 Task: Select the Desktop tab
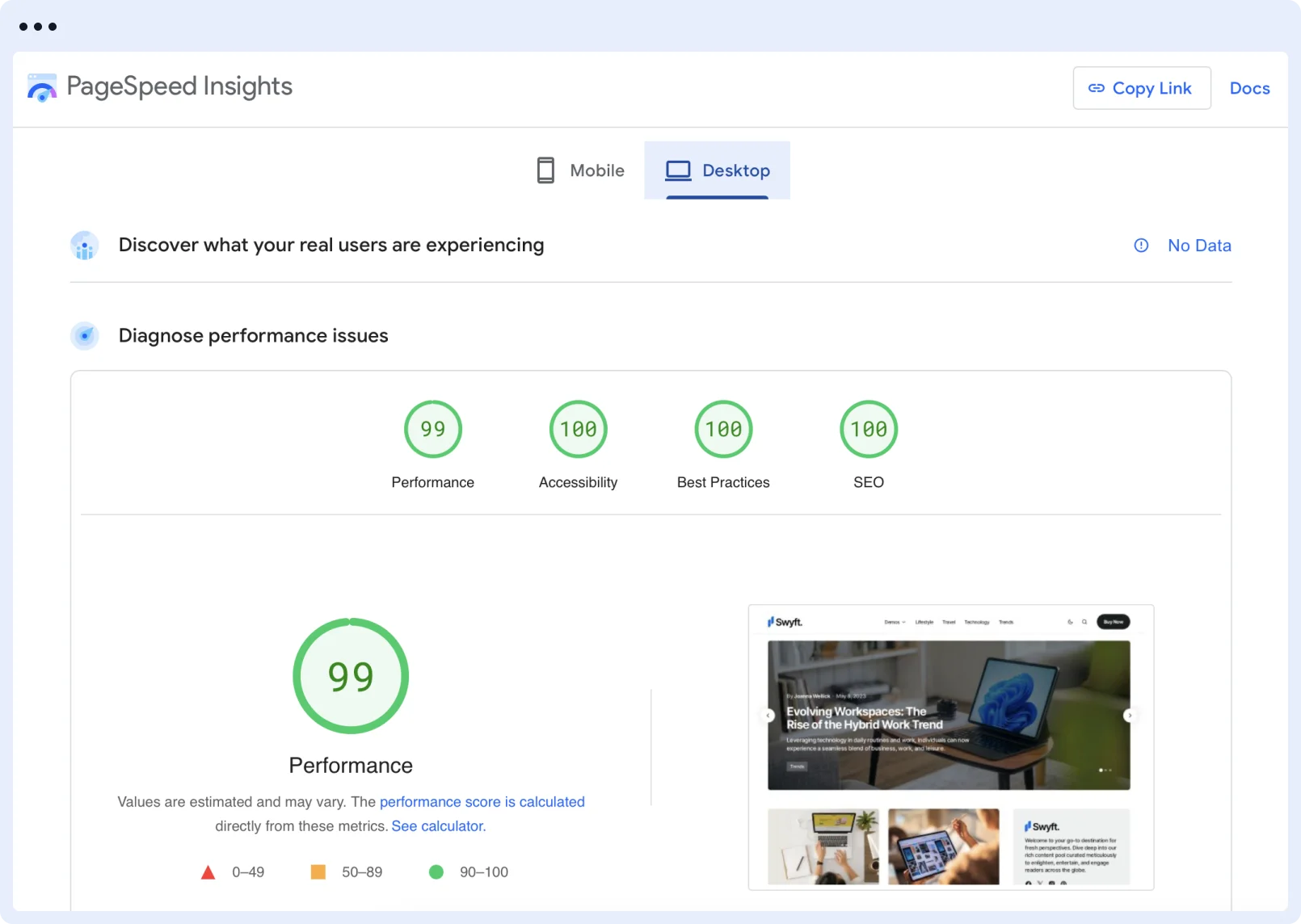coord(738,170)
